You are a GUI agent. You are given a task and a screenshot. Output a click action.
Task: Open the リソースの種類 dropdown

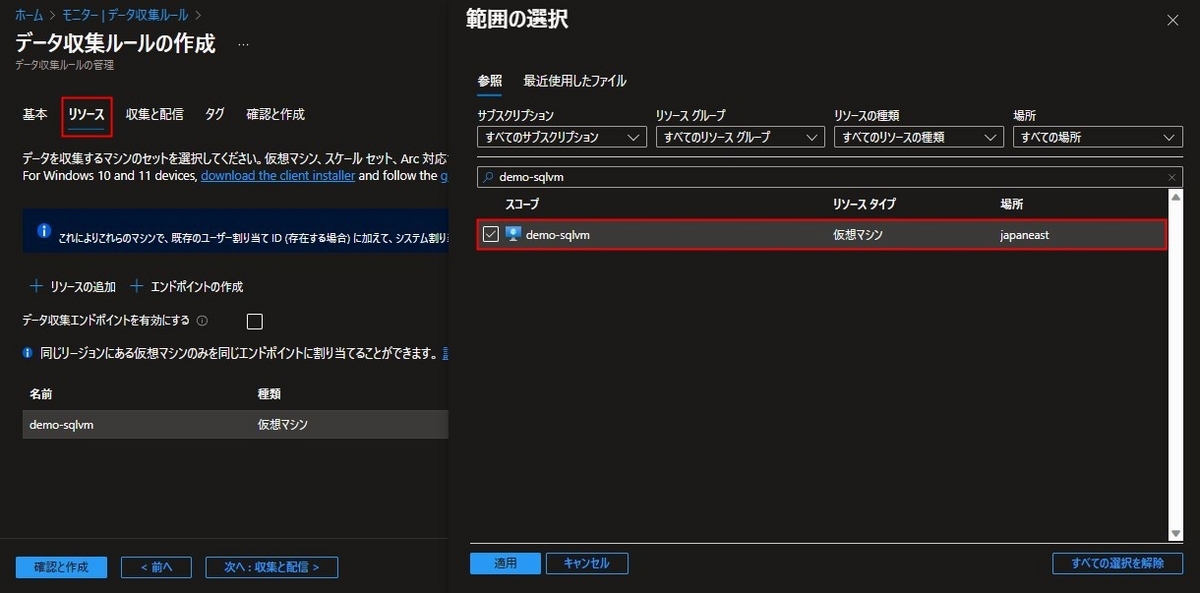coord(919,137)
